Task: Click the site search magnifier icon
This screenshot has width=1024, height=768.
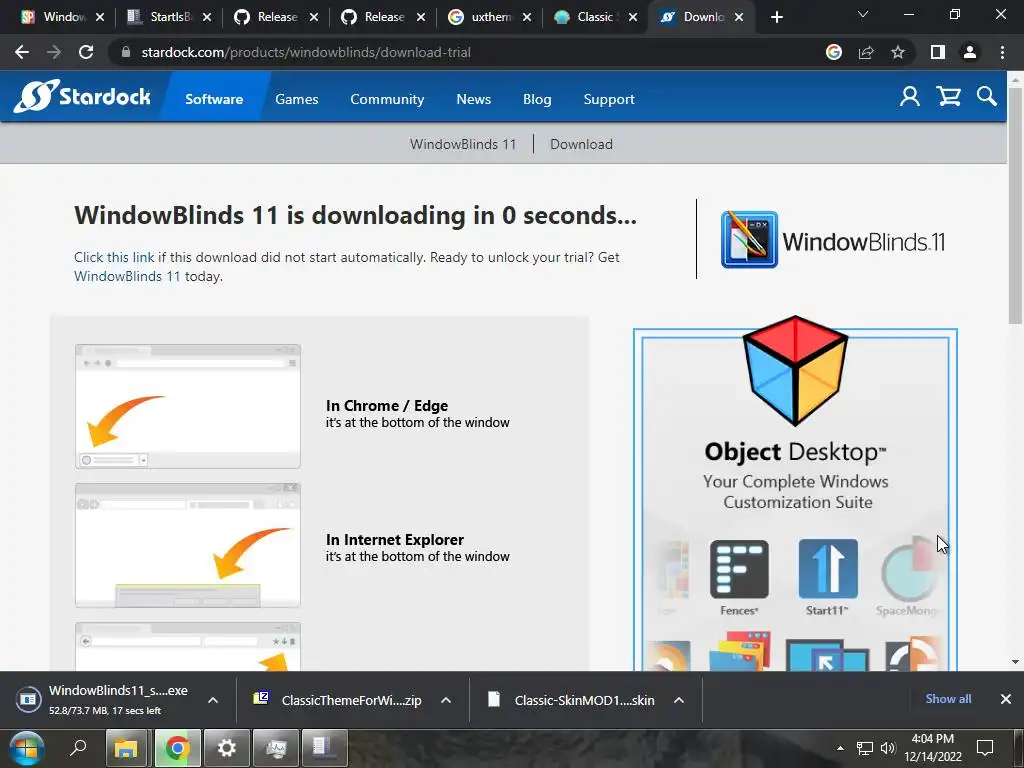Action: (x=987, y=97)
